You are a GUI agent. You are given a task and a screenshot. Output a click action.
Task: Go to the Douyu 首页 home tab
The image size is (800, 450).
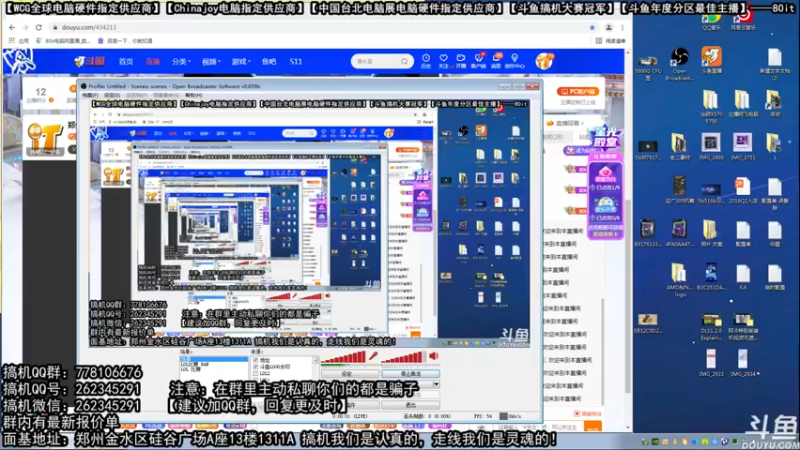coord(126,61)
